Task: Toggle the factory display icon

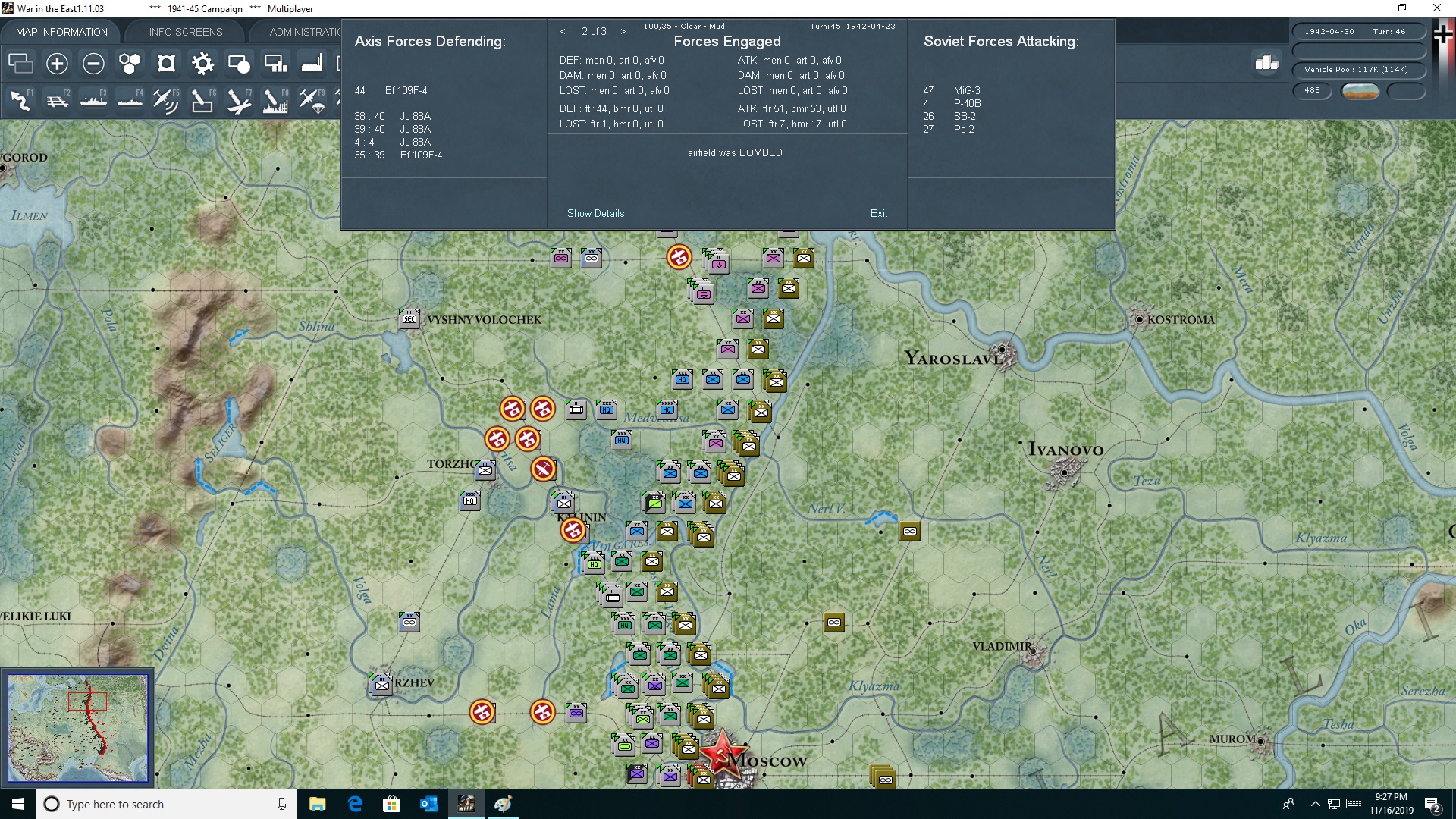Action: pos(312,63)
